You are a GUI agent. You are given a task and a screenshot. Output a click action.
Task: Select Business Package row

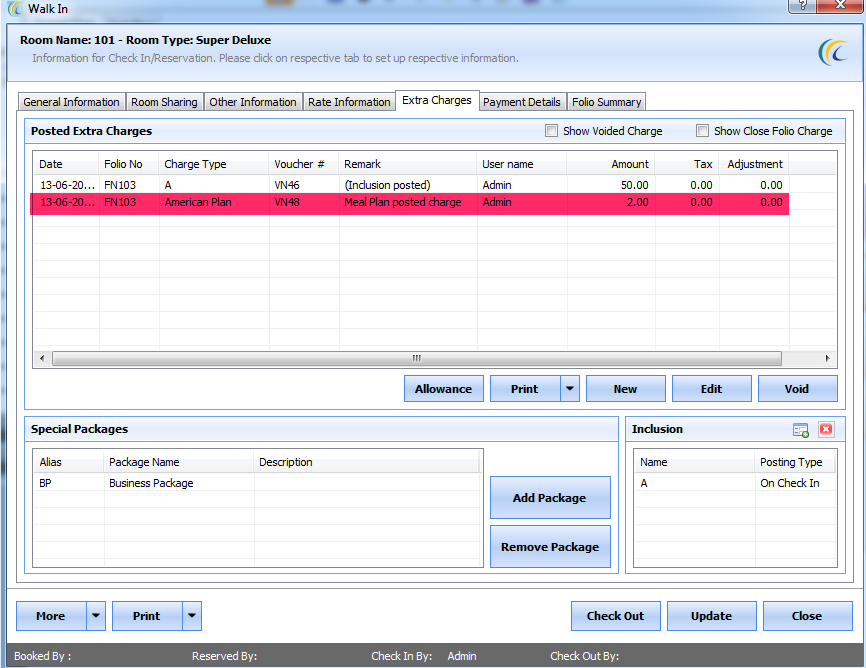pyautogui.click(x=257, y=483)
